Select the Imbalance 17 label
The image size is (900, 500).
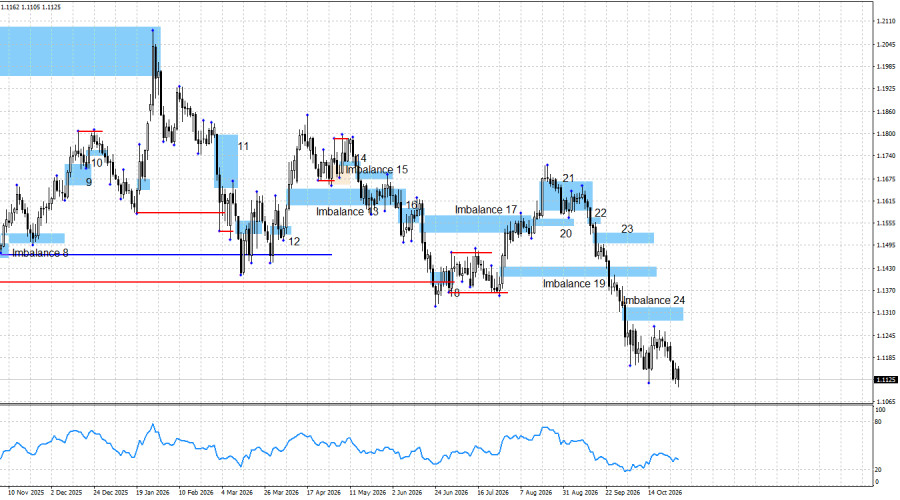click(x=486, y=210)
